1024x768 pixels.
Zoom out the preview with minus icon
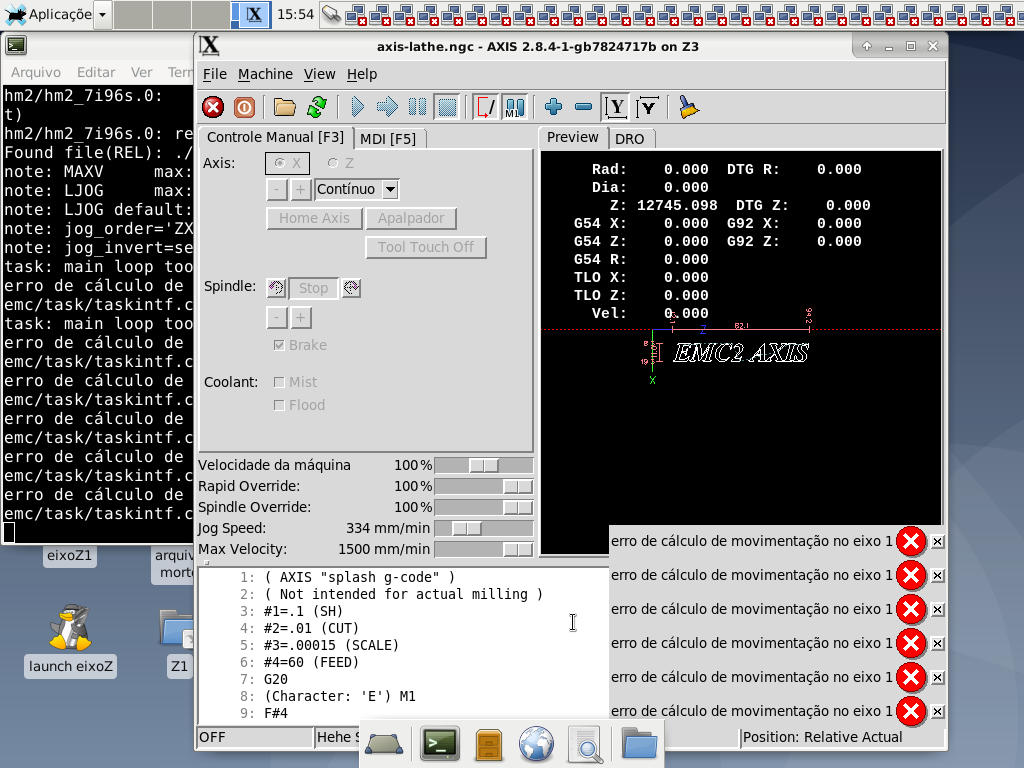pyautogui.click(x=583, y=107)
